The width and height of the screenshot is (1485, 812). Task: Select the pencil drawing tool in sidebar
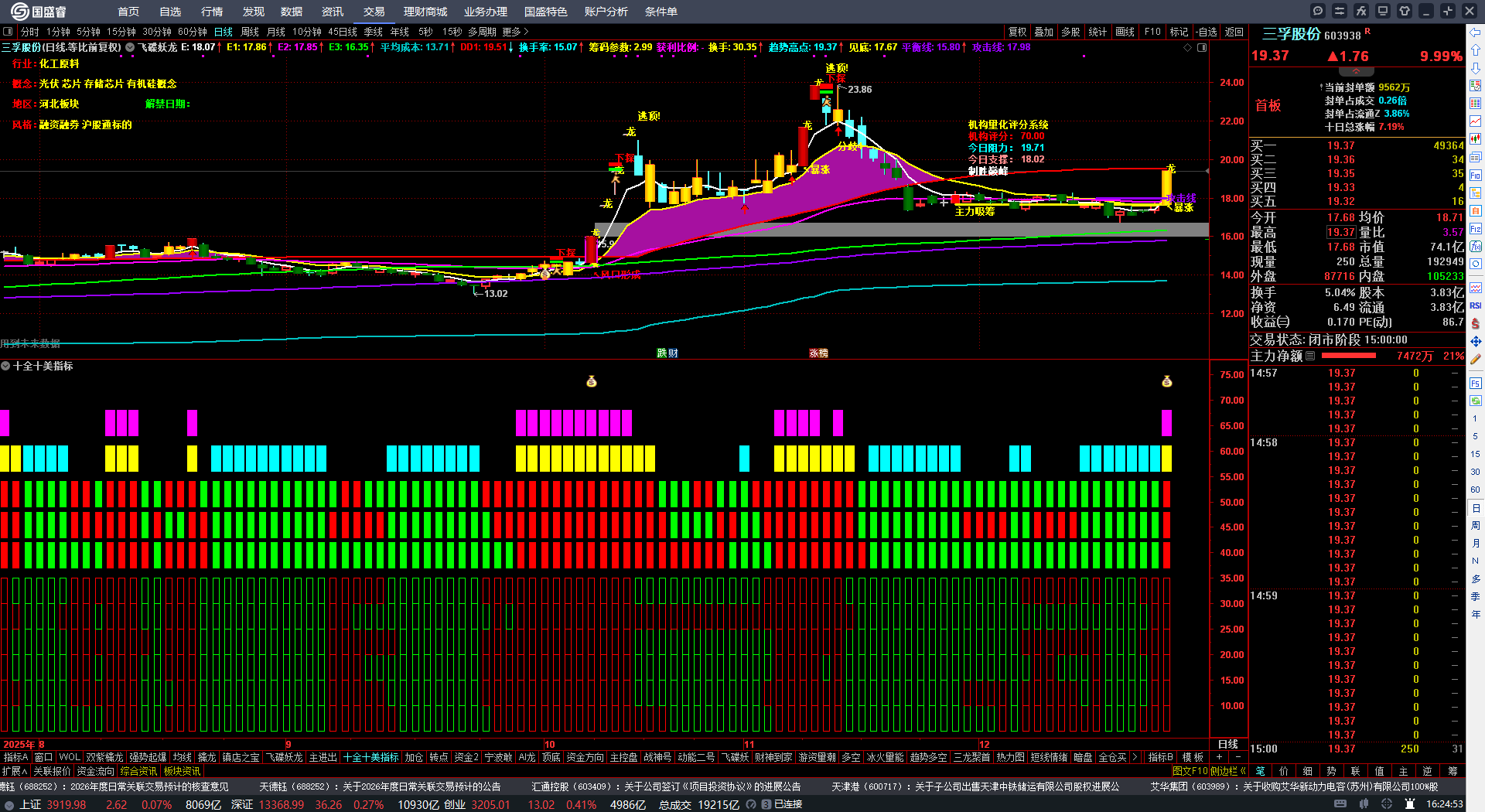1476,360
